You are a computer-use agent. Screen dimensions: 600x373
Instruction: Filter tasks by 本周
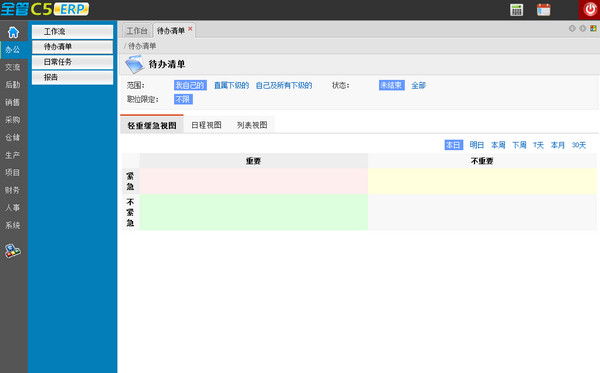tap(498, 145)
